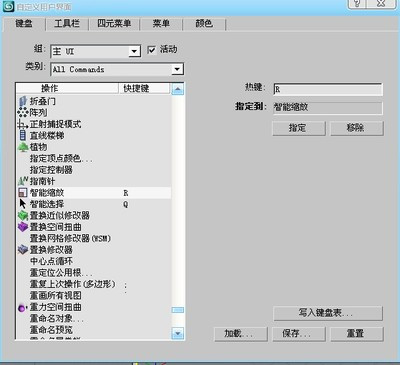The height and width of the screenshot is (365, 400).
Task: Click the 移除 remove button
Action: [x=357, y=128]
